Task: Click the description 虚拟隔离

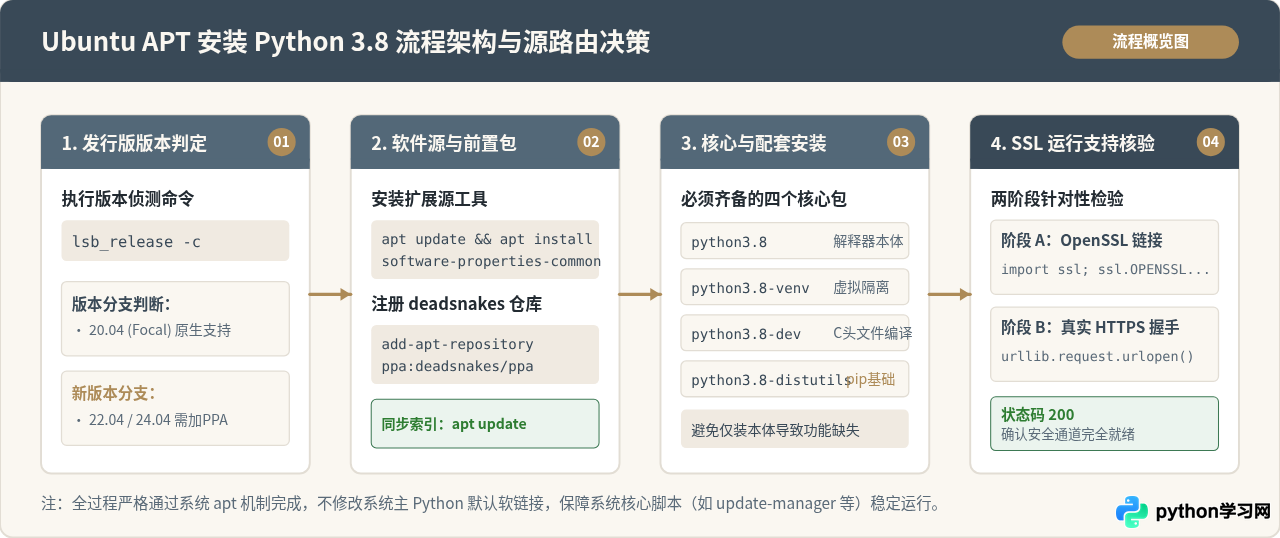Action: (x=861, y=288)
